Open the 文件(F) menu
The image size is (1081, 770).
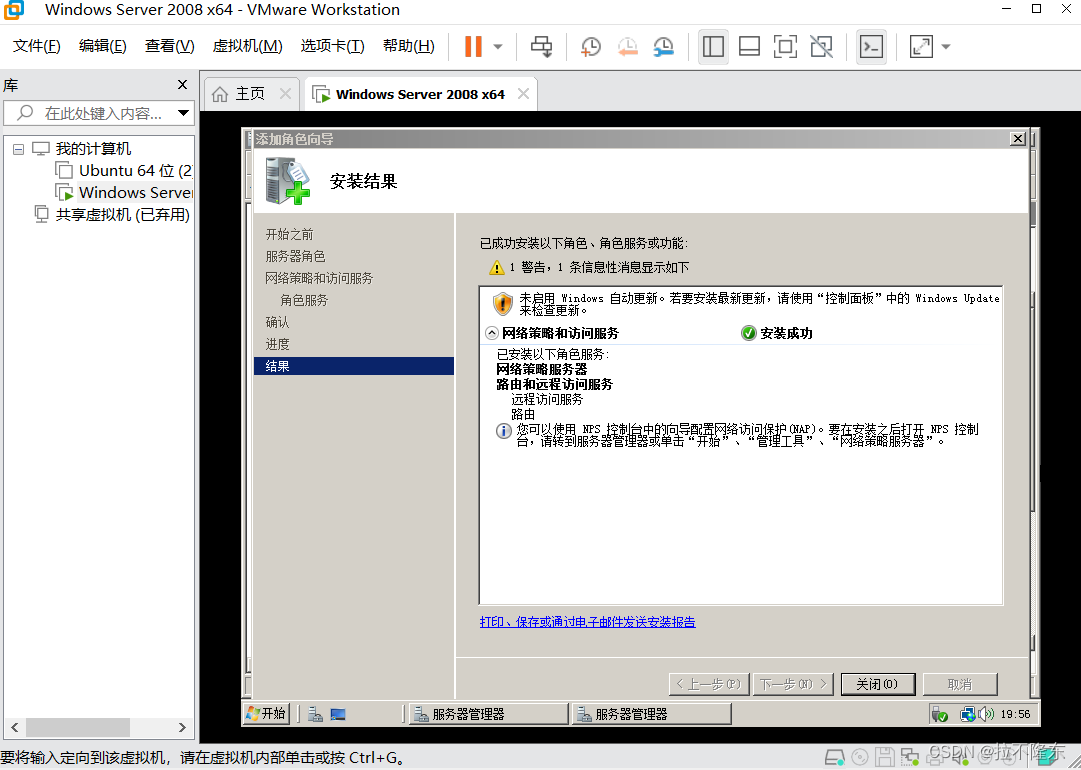[37, 46]
